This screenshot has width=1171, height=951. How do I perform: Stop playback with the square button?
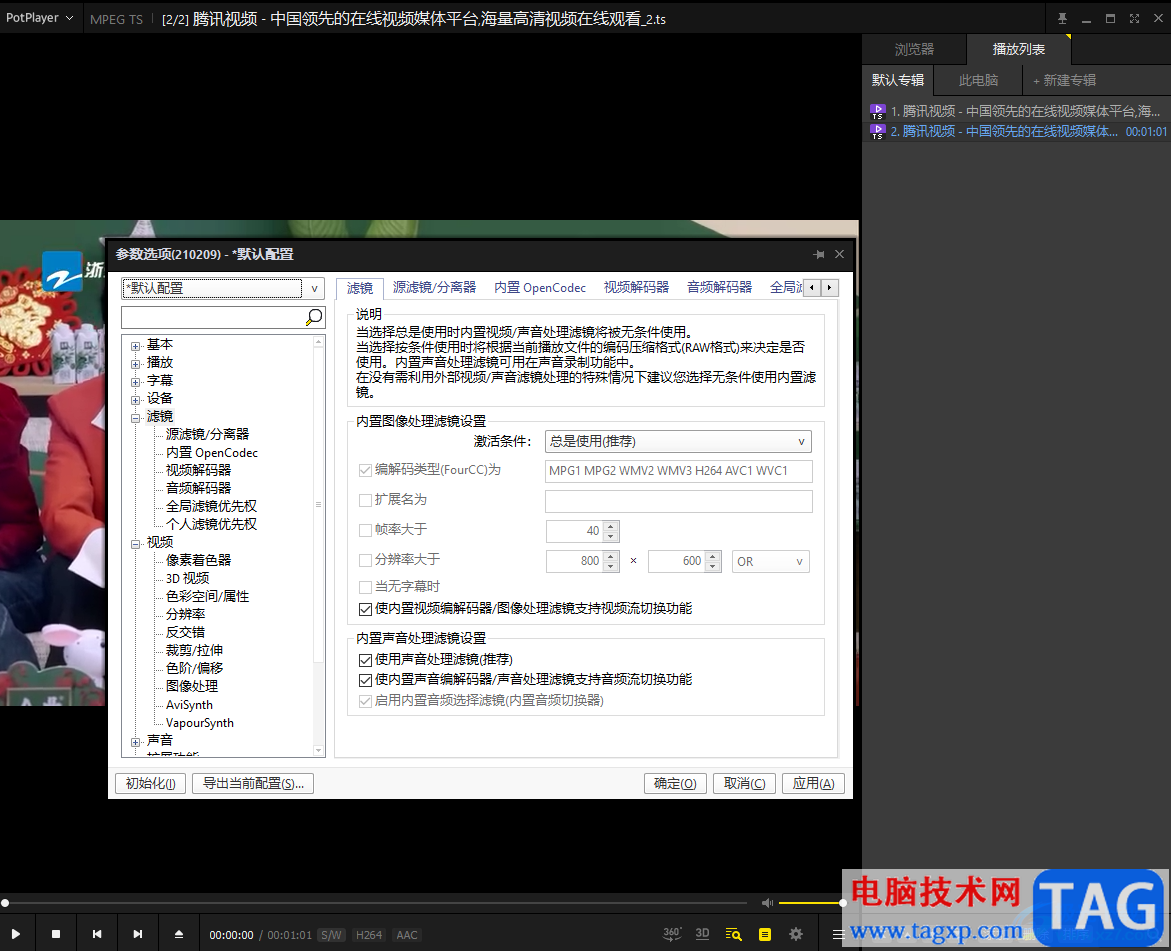click(56, 934)
